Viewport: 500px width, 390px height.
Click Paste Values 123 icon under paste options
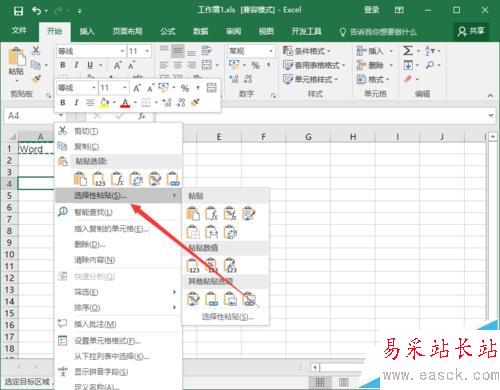[99, 179]
